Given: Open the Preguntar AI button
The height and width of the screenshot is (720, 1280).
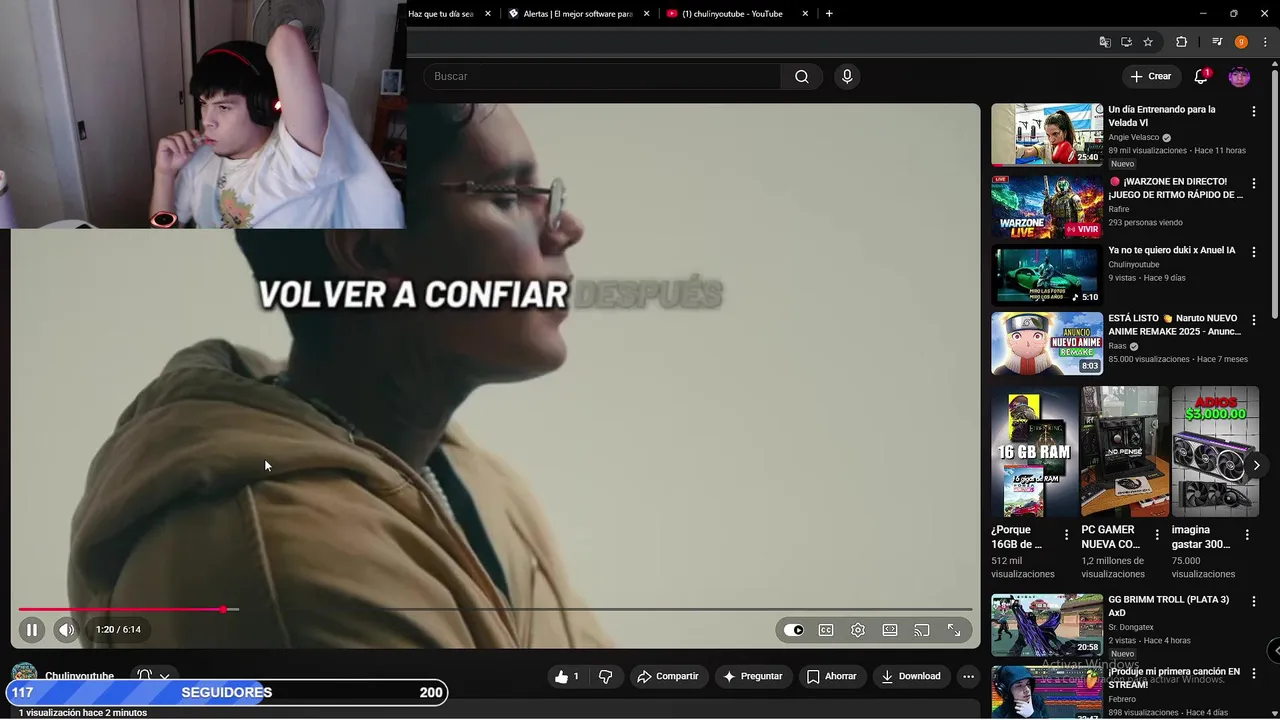Looking at the screenshot, I should 753,677.
